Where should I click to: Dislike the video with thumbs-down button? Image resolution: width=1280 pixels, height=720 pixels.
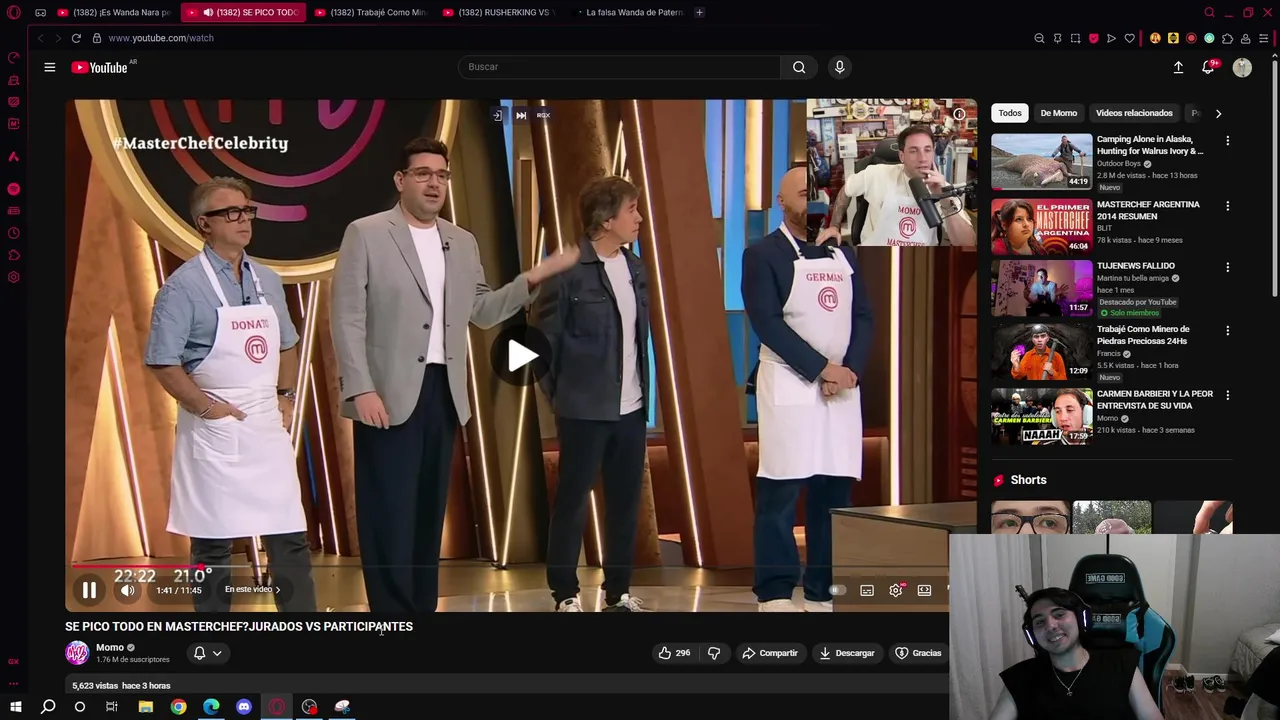[714, 653]
